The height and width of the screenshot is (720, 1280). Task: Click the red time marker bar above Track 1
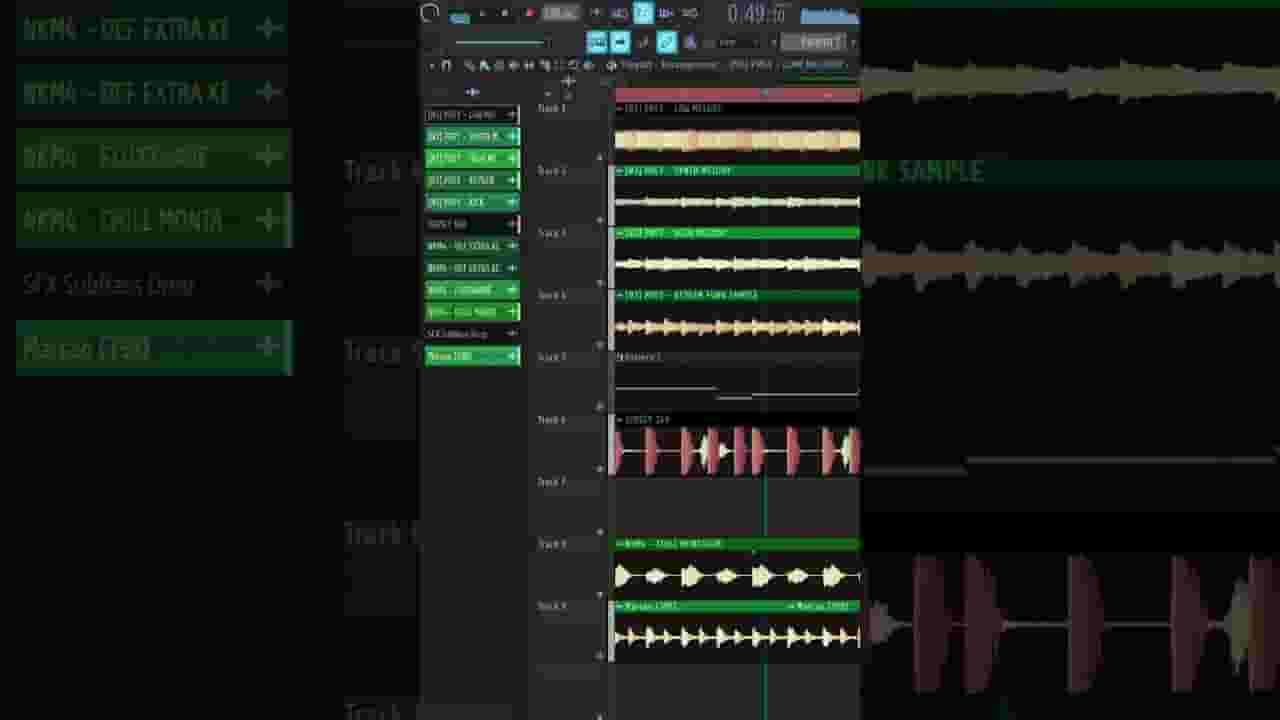click(737, 94)
